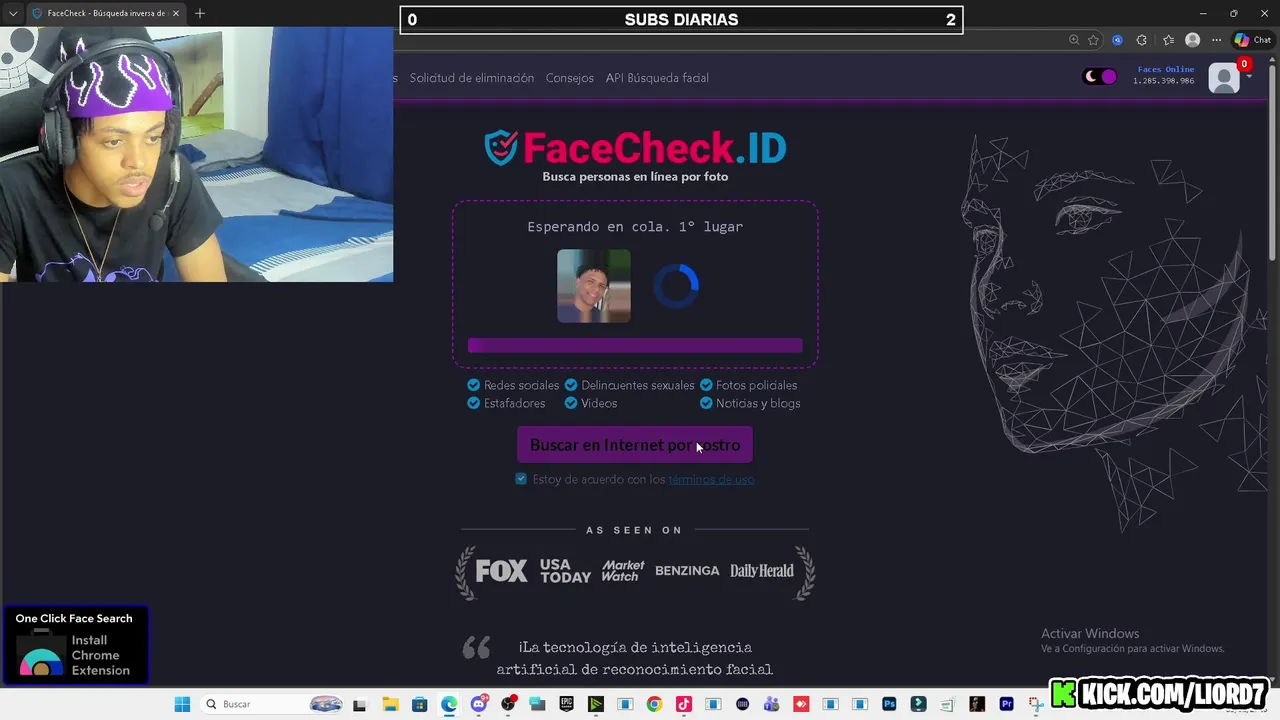The height and width of the screenshot is (720, 1280).
Task: Open Microsoft Teams from the taskbar
Action: (771, 704)
